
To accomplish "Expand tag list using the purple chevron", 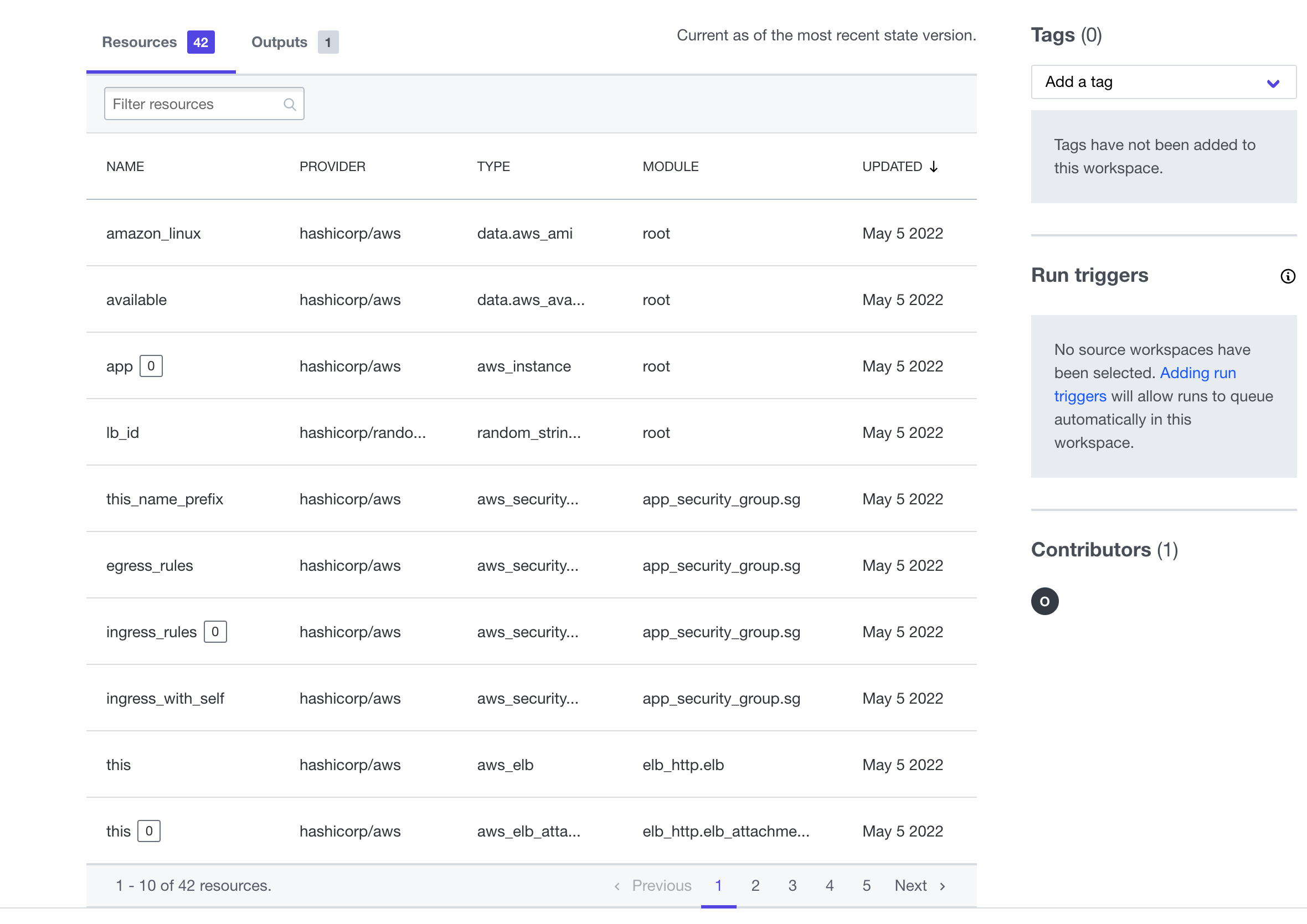I will pyautogui.click(x=1273, y=83).
